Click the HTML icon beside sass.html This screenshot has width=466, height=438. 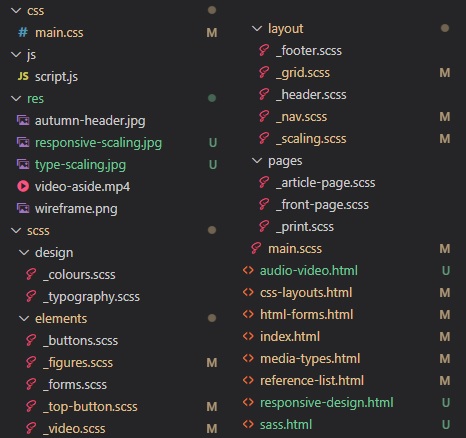pyautogui.click(x=248, y=424)
